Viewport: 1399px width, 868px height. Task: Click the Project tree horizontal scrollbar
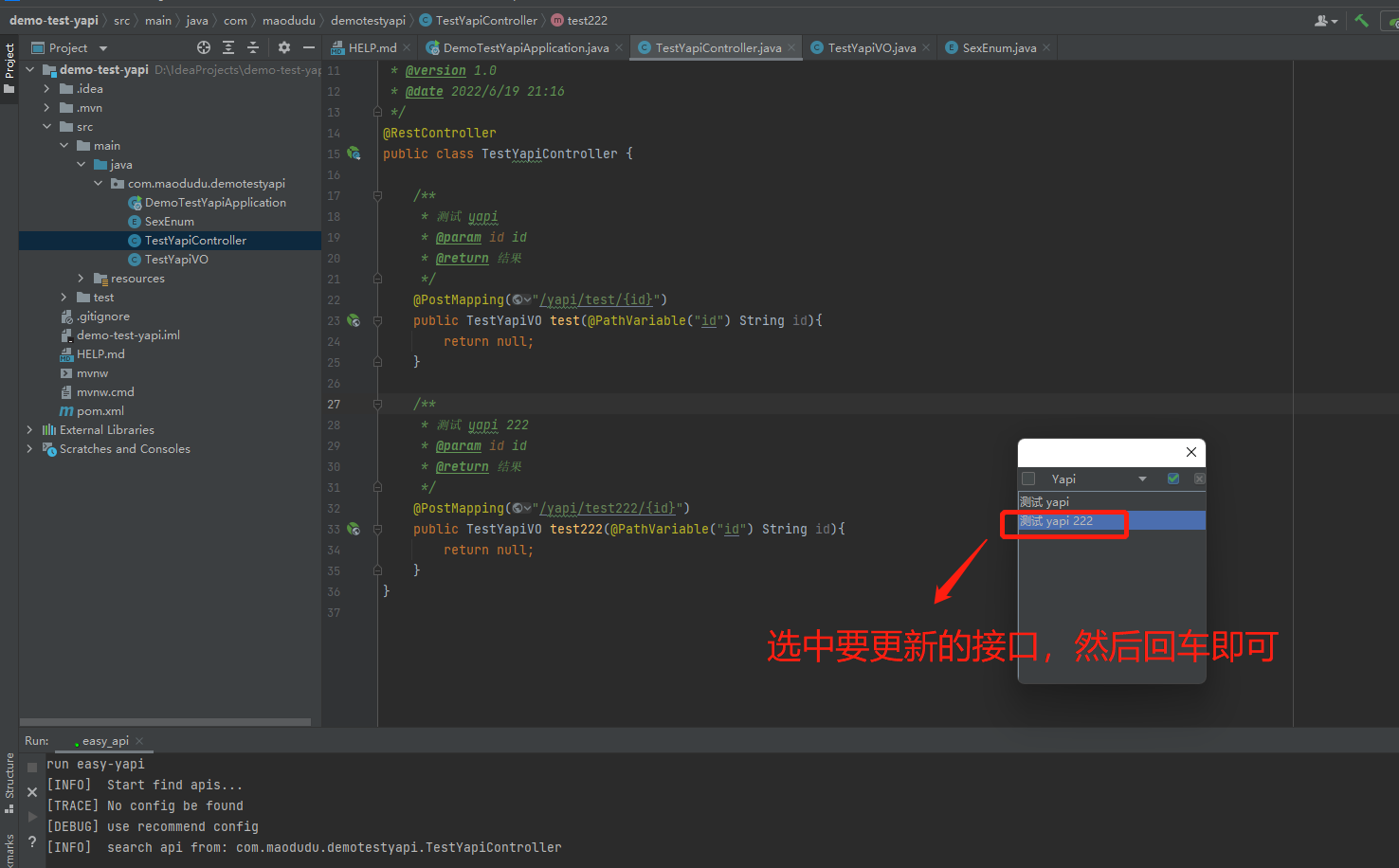pyautogui.click(x=166, y=722)
